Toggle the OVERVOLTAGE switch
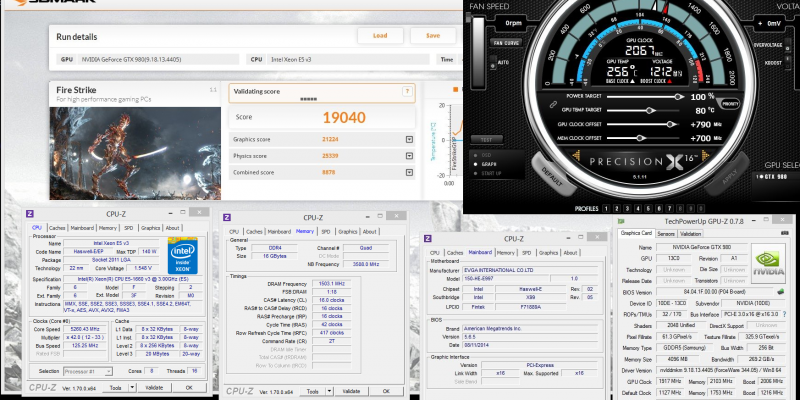The width and height of the screenshot is (800, 400). [788, 45]
